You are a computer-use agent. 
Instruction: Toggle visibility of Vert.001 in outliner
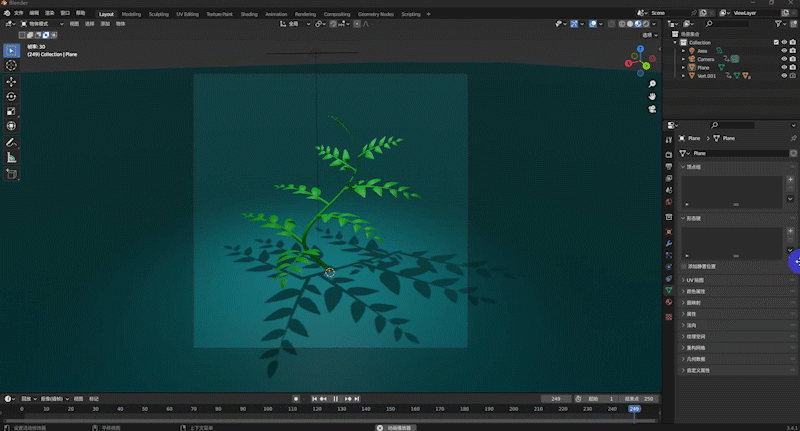(x=783, y=75)
